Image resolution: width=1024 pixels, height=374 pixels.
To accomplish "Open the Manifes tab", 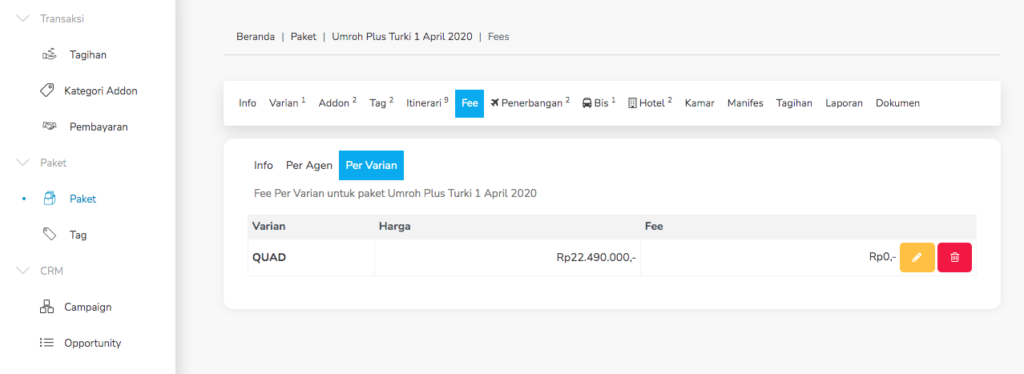I will pyautogui.click(x=745, y=103).
